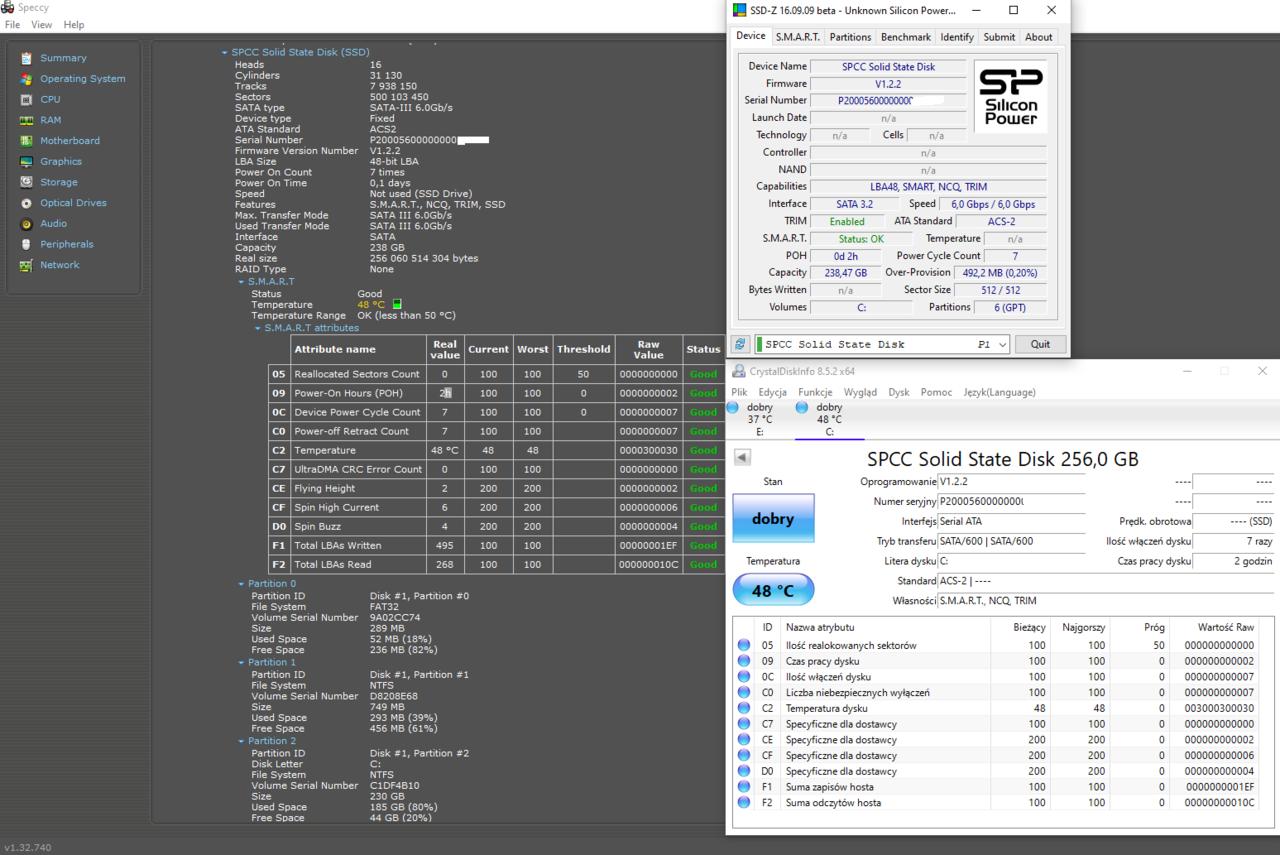Image resolution: width=1280 pixels, height=855 pixels.
Task: Open the Speccy View menu
Action: point(42,24)
